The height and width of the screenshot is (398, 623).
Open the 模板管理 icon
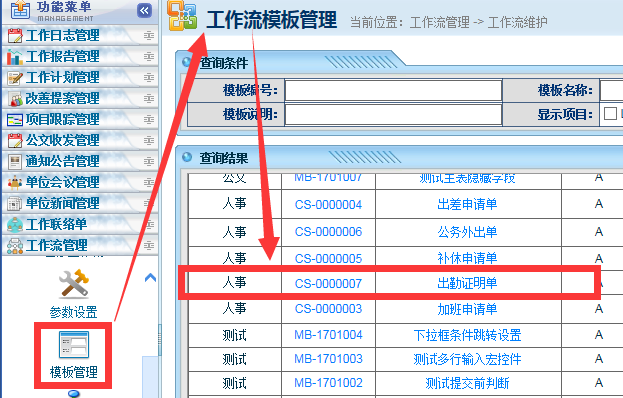point(74,345)
